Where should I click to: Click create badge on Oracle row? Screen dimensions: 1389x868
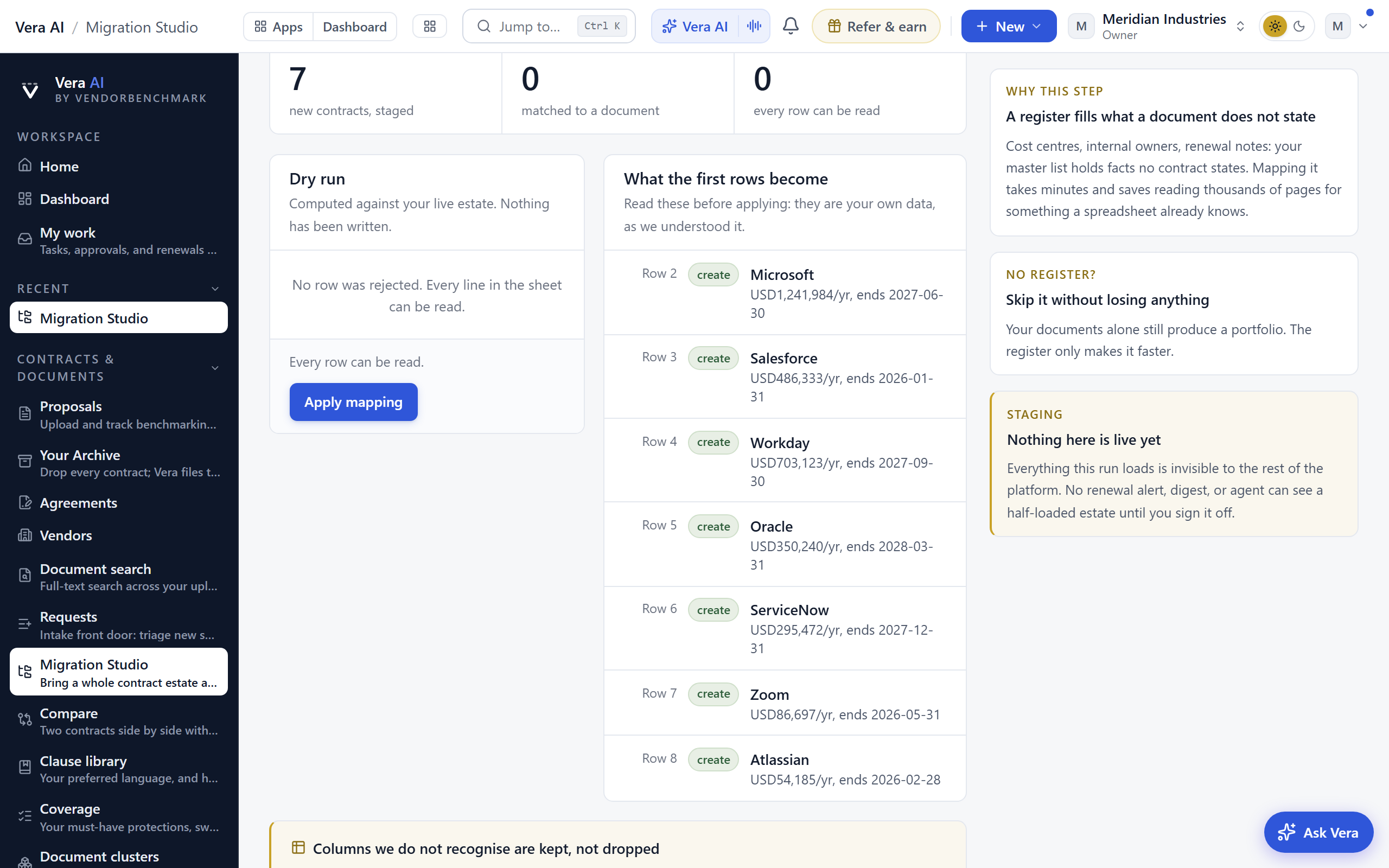click(713, 526)
